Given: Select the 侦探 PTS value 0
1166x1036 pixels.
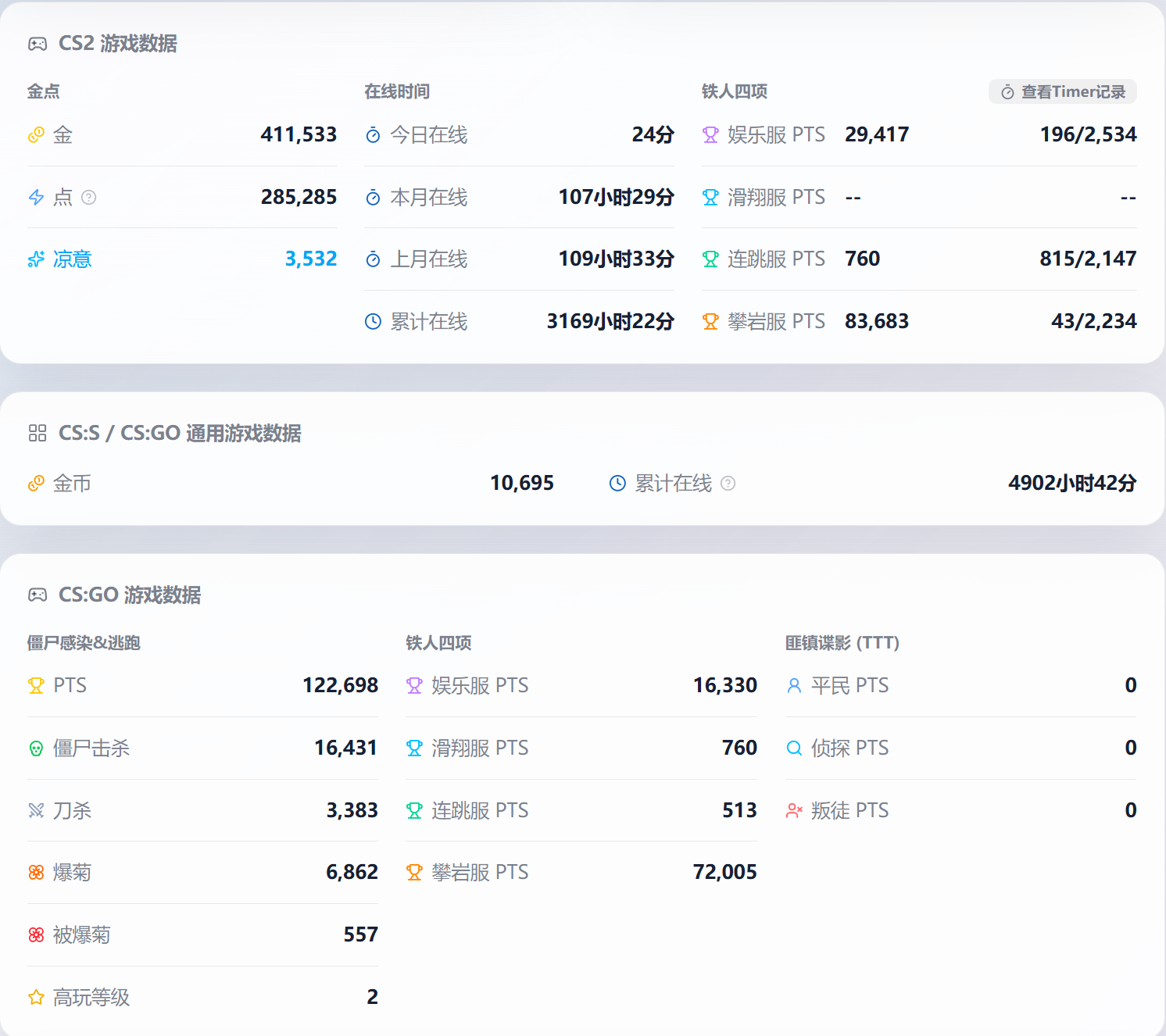Looking at the screenshot, I should click(1131, 748).
